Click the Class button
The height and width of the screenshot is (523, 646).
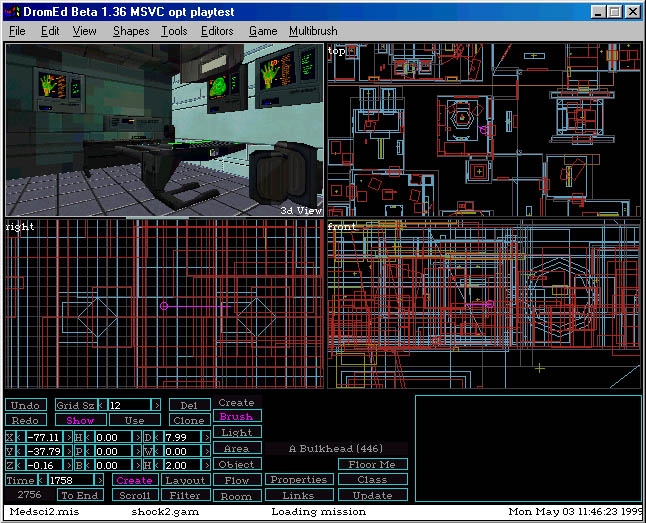372,479
